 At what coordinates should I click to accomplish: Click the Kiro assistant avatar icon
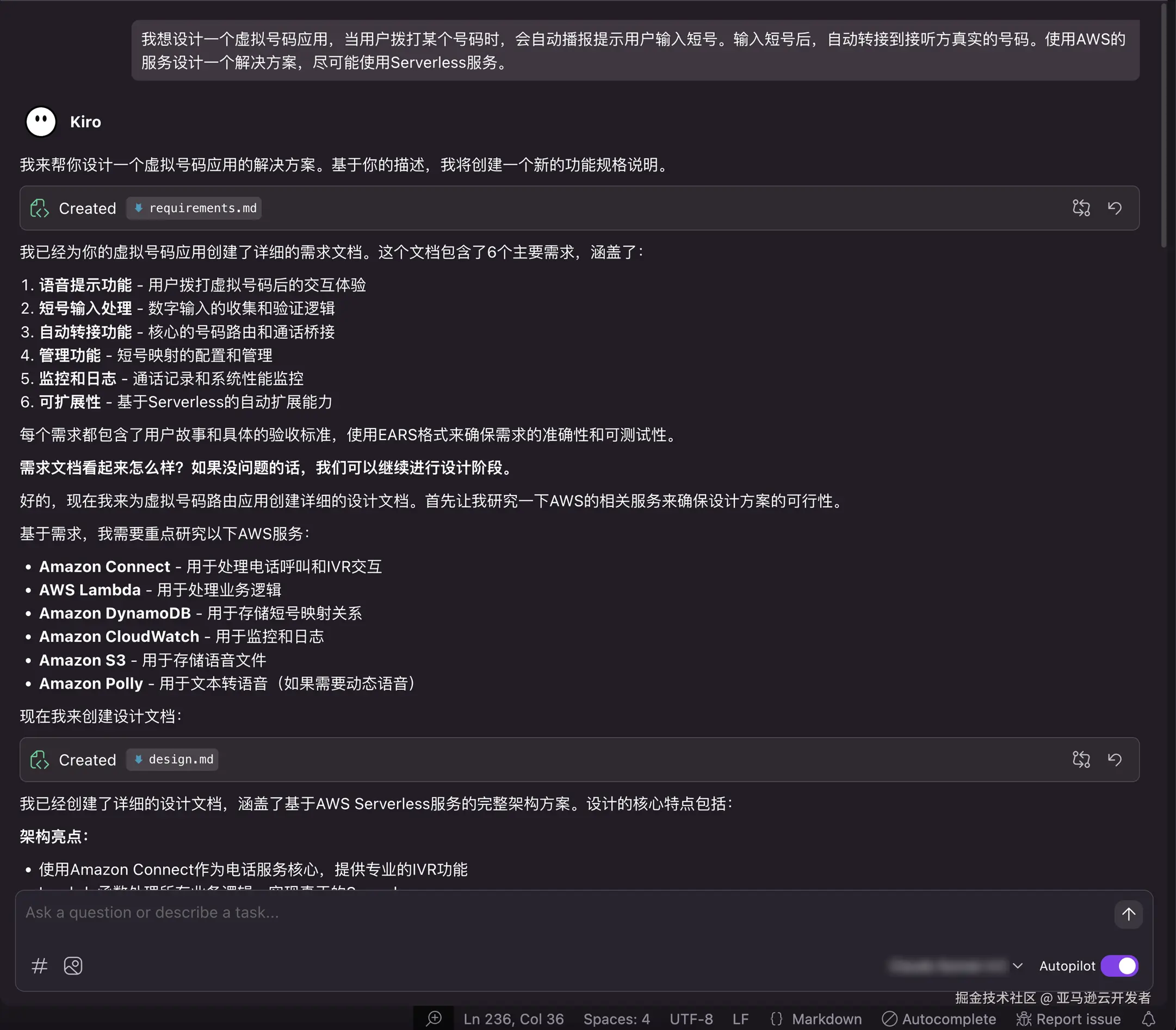pyautogui.click(x=40, y=121)
